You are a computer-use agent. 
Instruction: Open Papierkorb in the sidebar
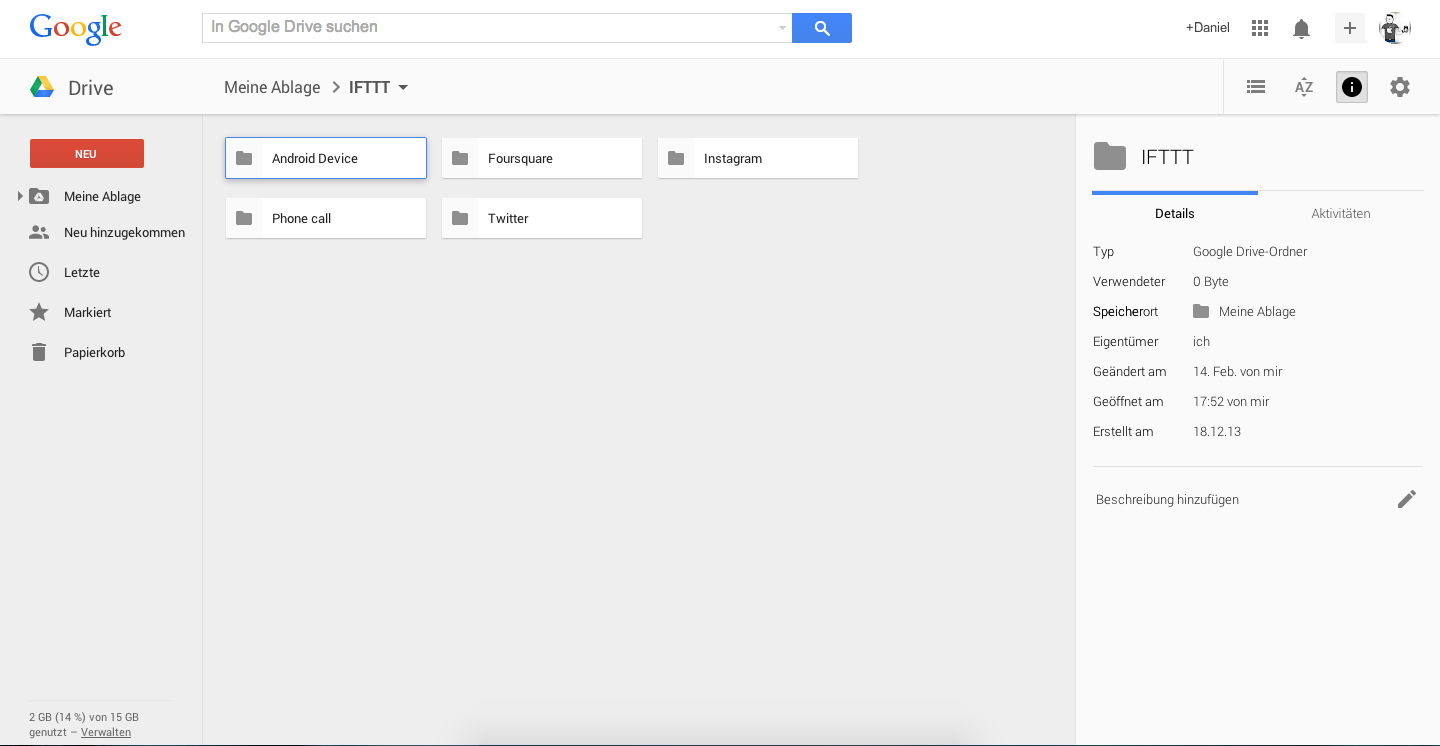94,352
